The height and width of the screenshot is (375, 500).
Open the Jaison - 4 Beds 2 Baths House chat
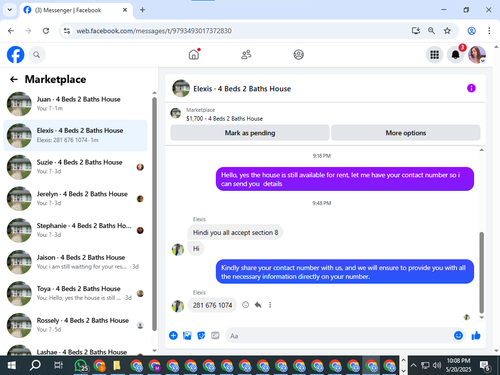(76, 262)
